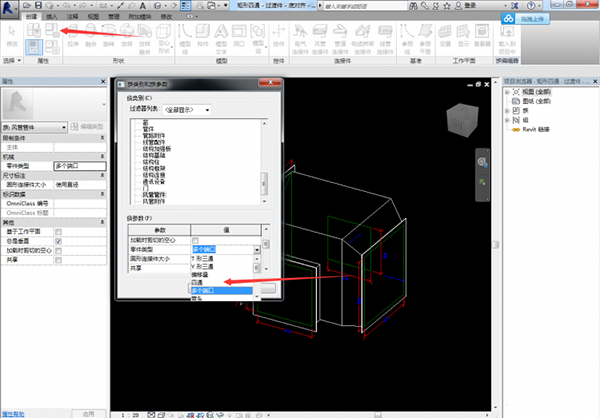Open the navigation wheel on the nav bar

click(x=482, y=162)
